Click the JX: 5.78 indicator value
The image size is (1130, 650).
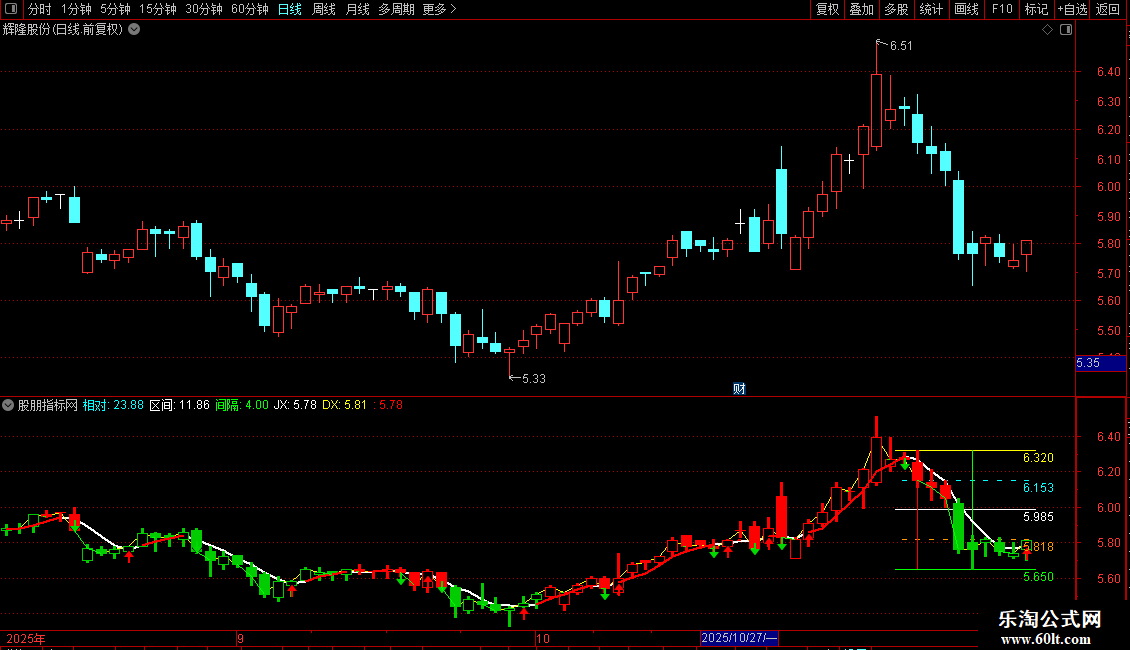click(295, 405)
